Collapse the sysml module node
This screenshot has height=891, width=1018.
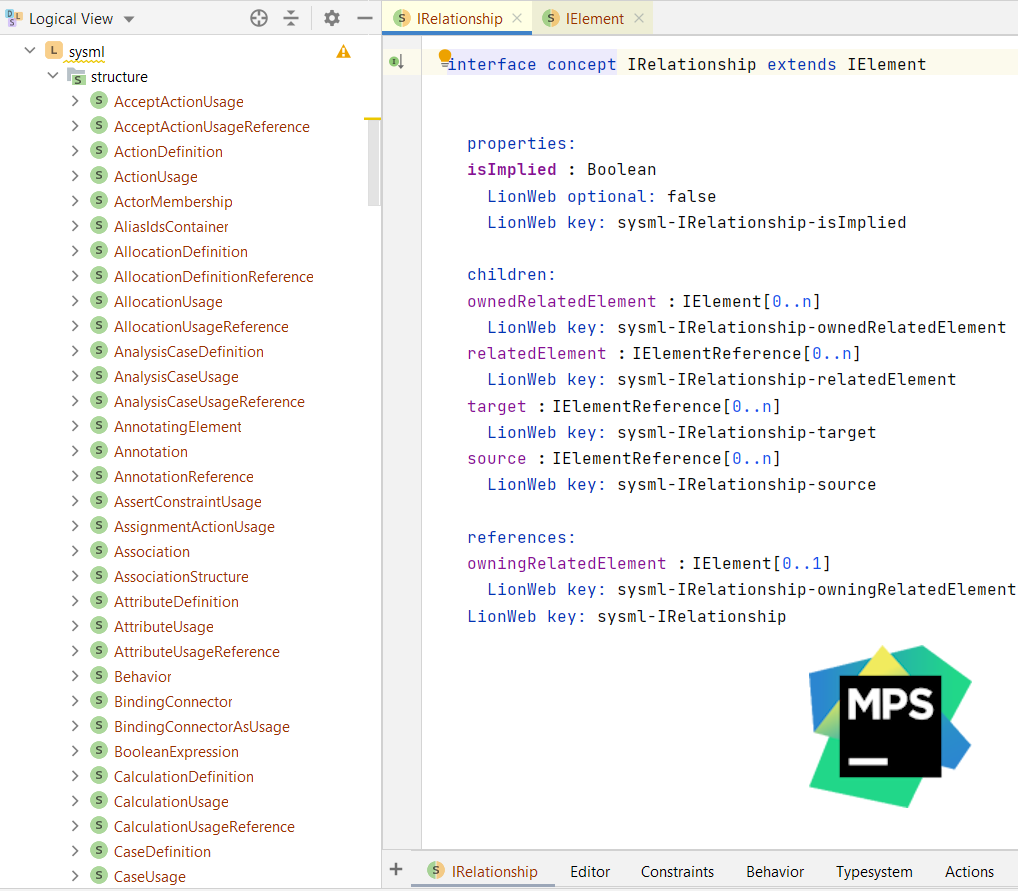click(x=29, y=51)
